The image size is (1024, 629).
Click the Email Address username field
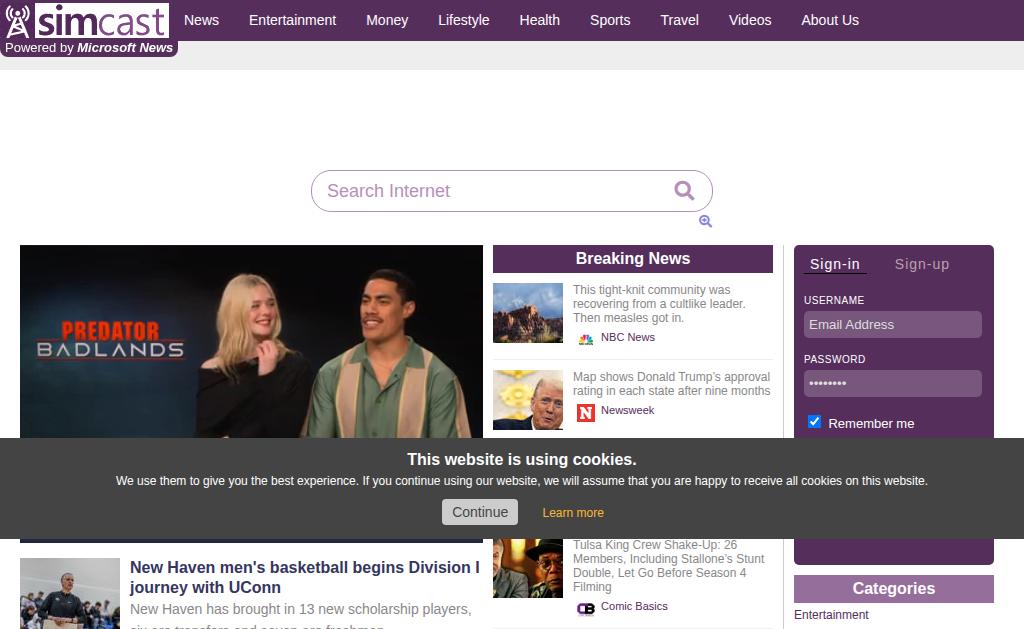pyautogui.click(x=892, y=324)
